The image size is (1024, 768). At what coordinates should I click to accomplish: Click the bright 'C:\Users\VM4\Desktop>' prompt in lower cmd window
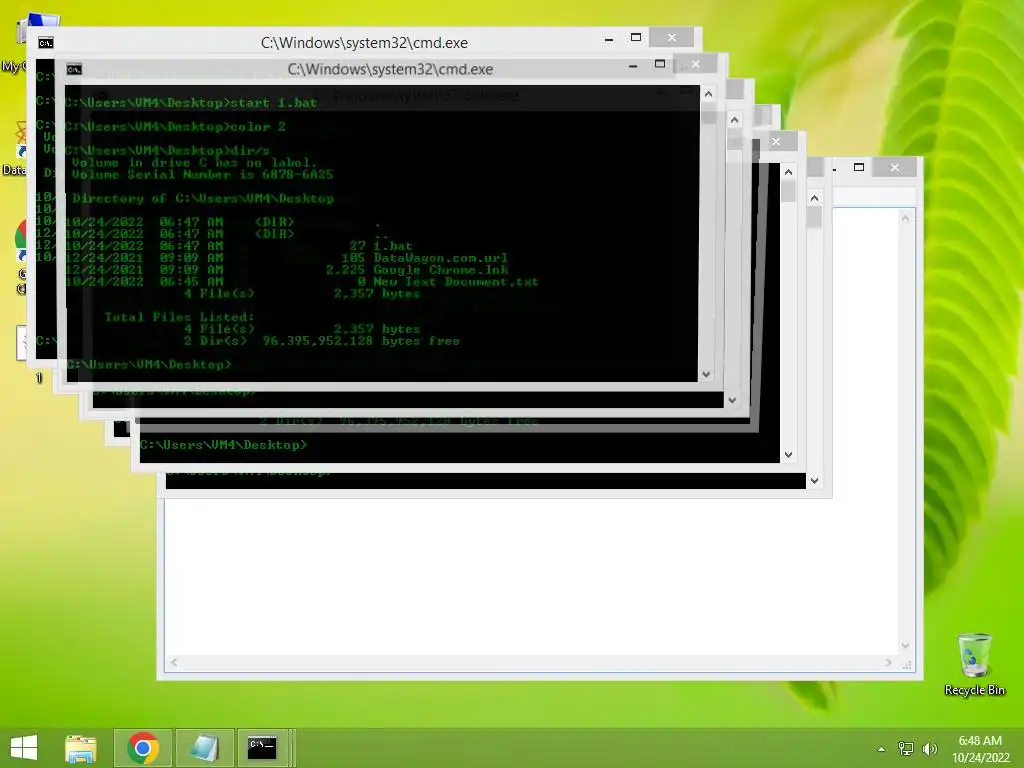click(223, 445)
